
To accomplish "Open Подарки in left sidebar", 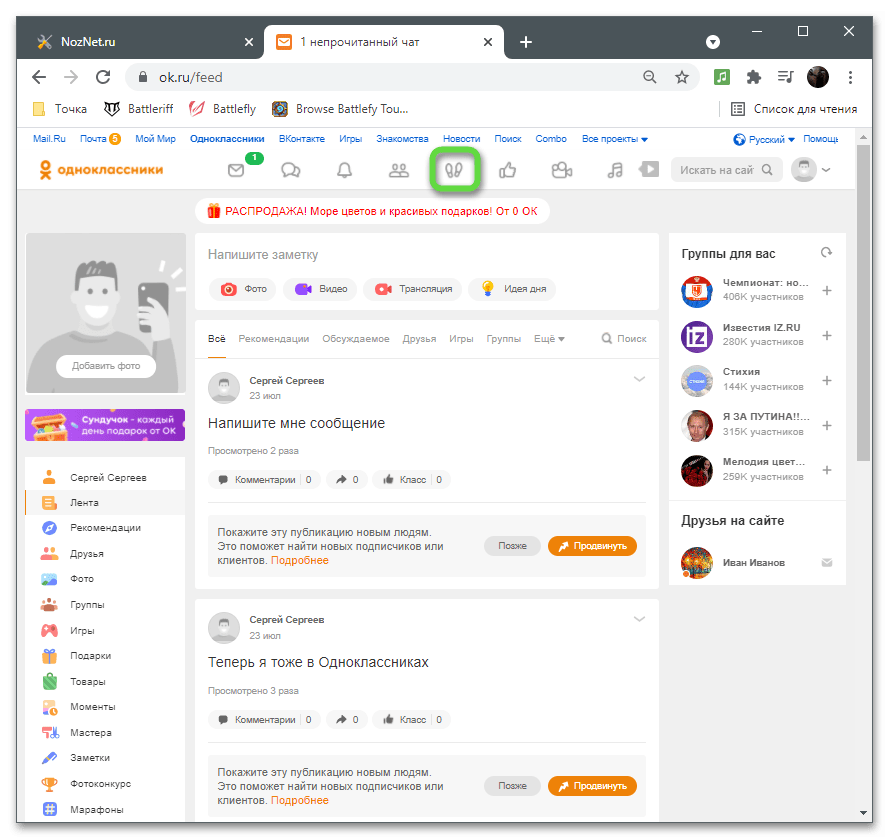I will [105, 656].
